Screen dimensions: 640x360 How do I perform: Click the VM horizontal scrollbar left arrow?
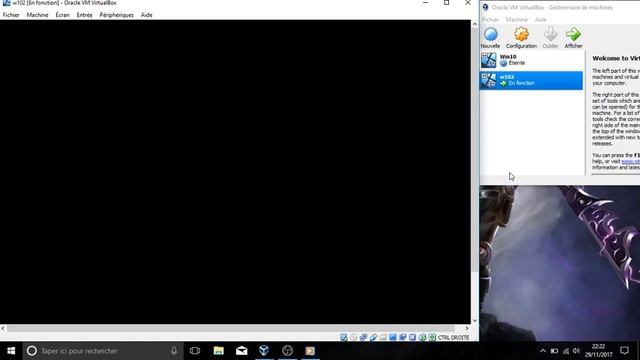coord(3,328)
